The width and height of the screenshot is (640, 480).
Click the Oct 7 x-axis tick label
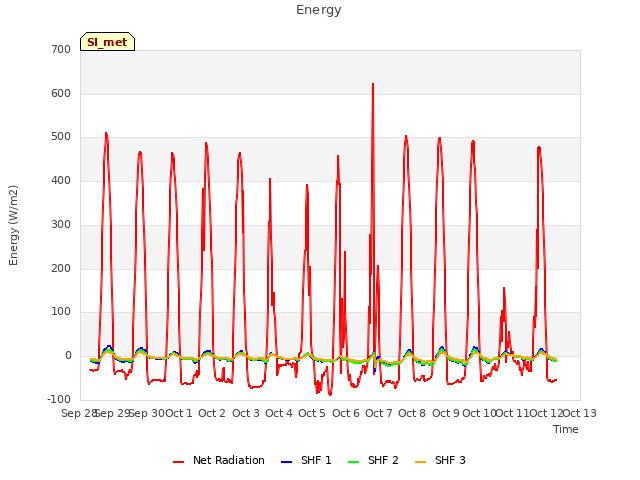(379, 413)
